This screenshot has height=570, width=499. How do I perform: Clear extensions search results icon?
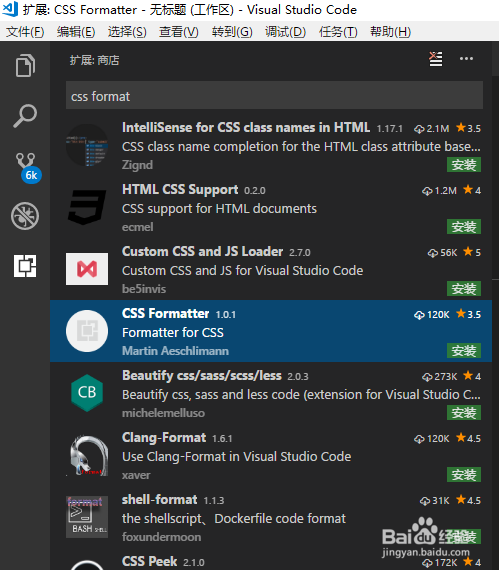tap(436, 59)
